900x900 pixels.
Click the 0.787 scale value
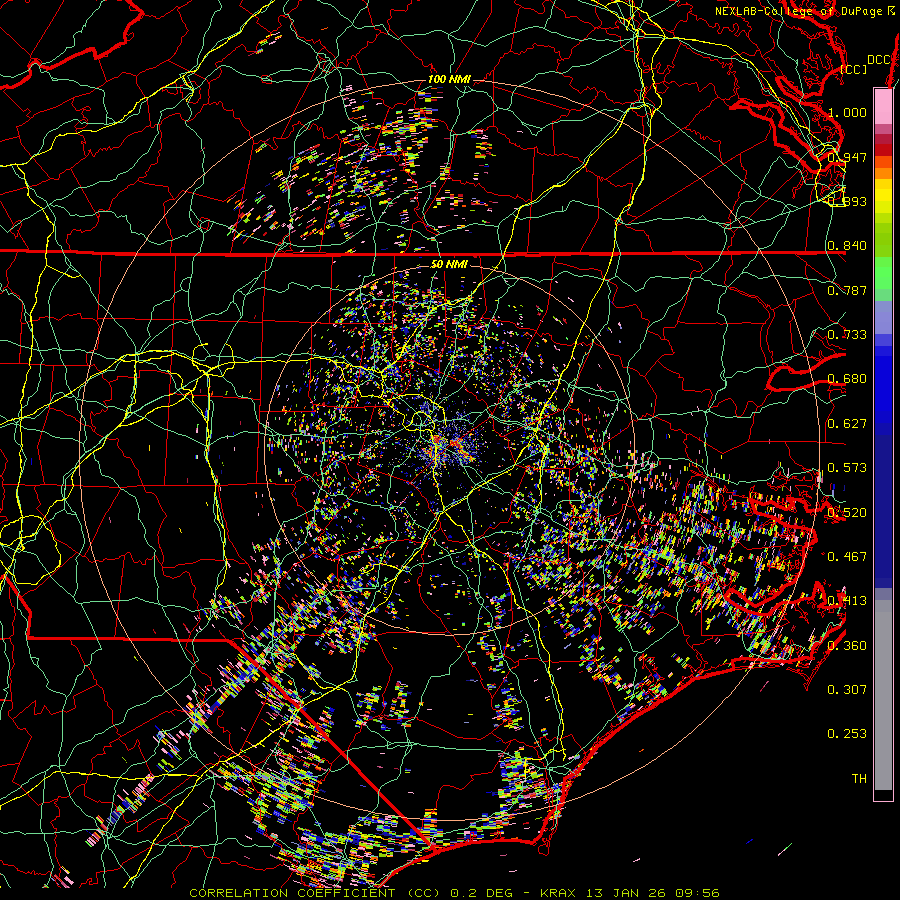point(847,290)
